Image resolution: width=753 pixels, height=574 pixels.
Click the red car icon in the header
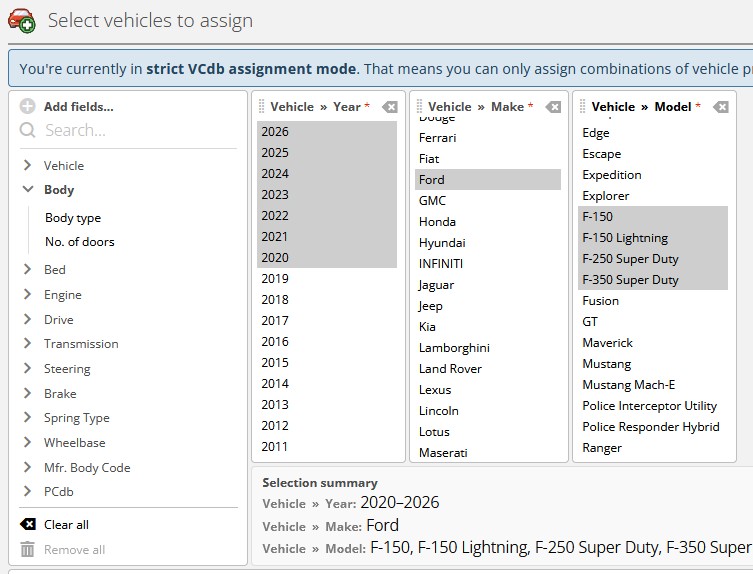[x=22, y=20]
